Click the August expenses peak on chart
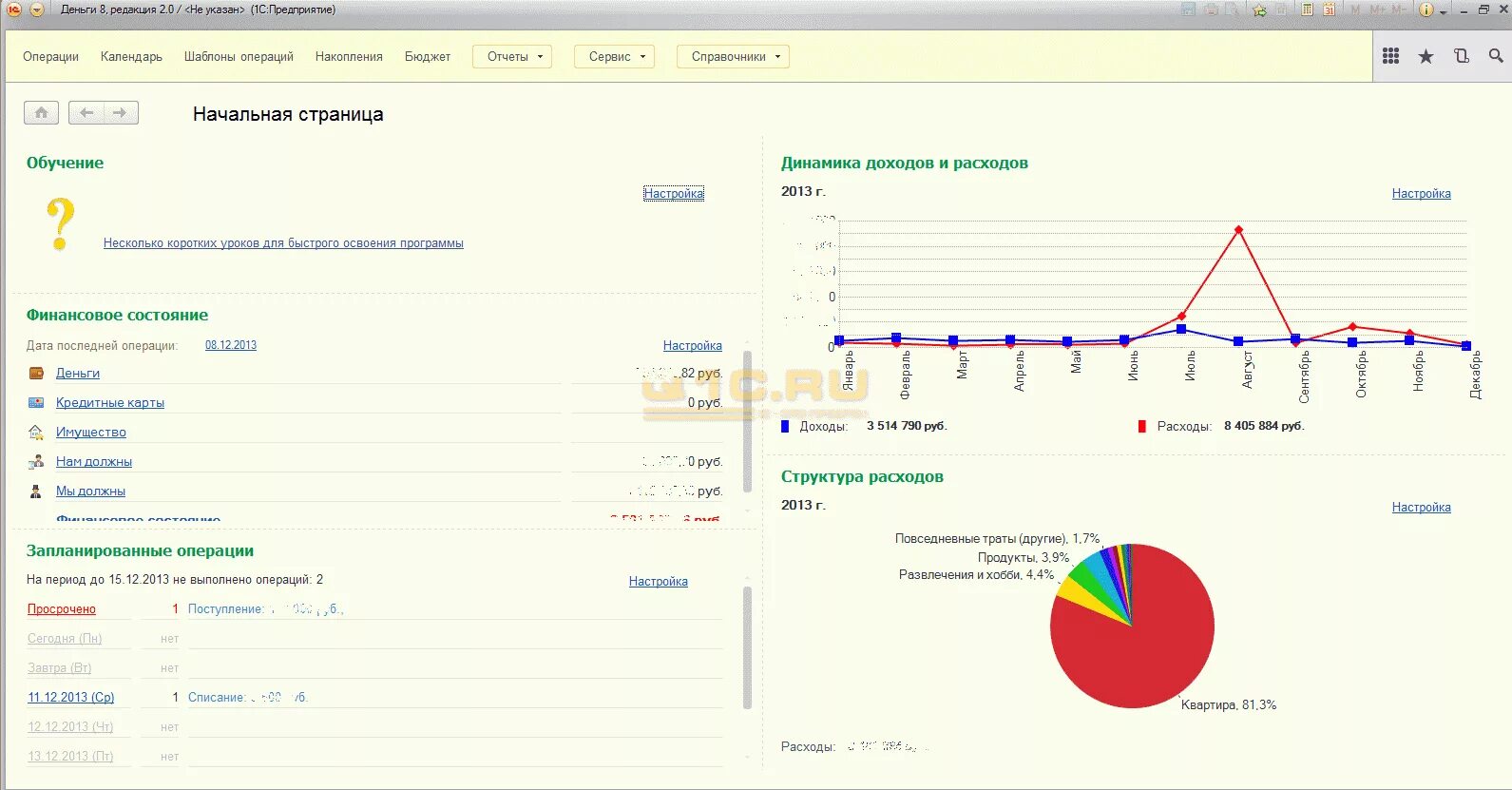 point(1238,229)
